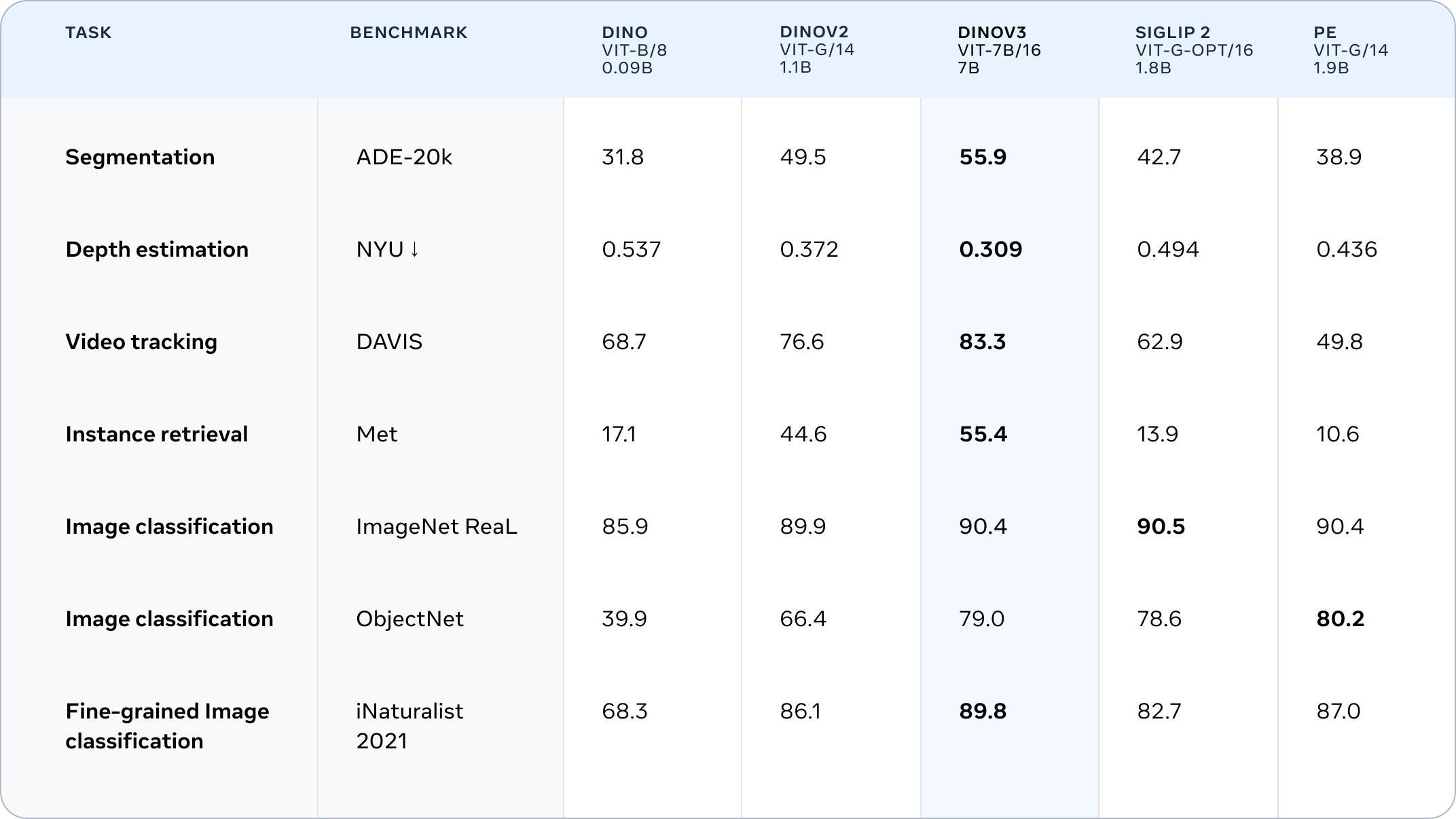
Task: Select the Fine-grained Image classification label
Action: pos(167,726)
